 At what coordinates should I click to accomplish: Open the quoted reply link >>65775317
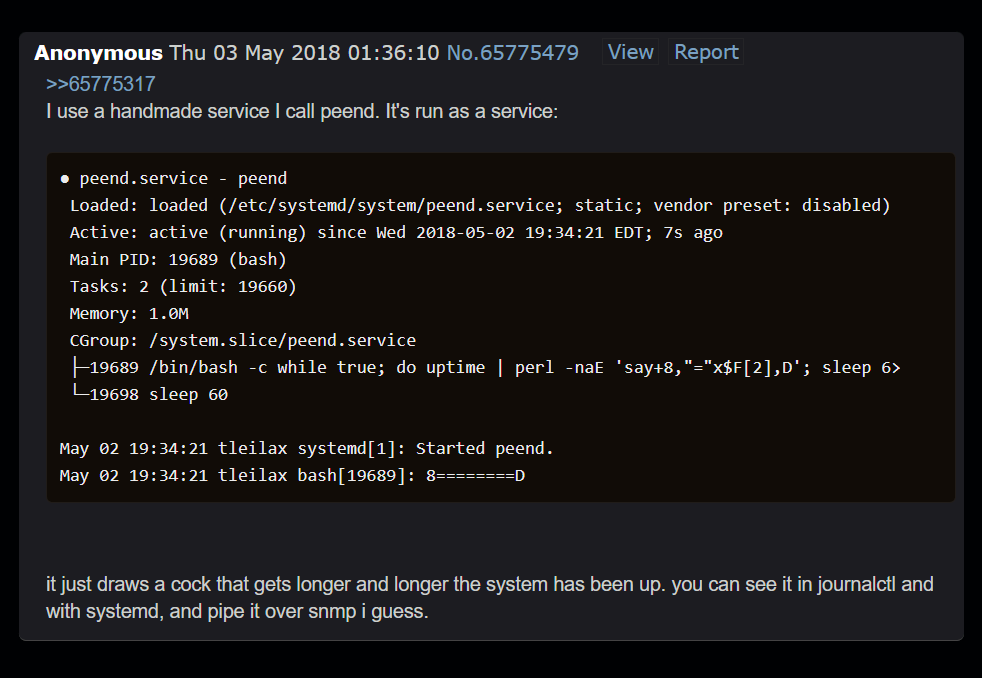click(x=100, y=84)
